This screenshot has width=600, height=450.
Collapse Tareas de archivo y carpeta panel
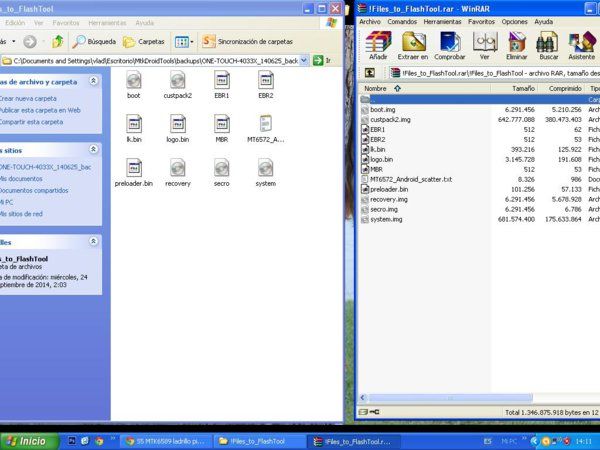tap(93, 81)
